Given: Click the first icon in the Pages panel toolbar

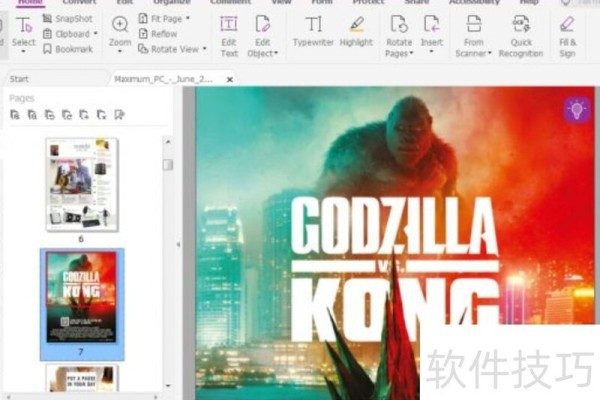Looking at the screenshot, I should point(15,114).
